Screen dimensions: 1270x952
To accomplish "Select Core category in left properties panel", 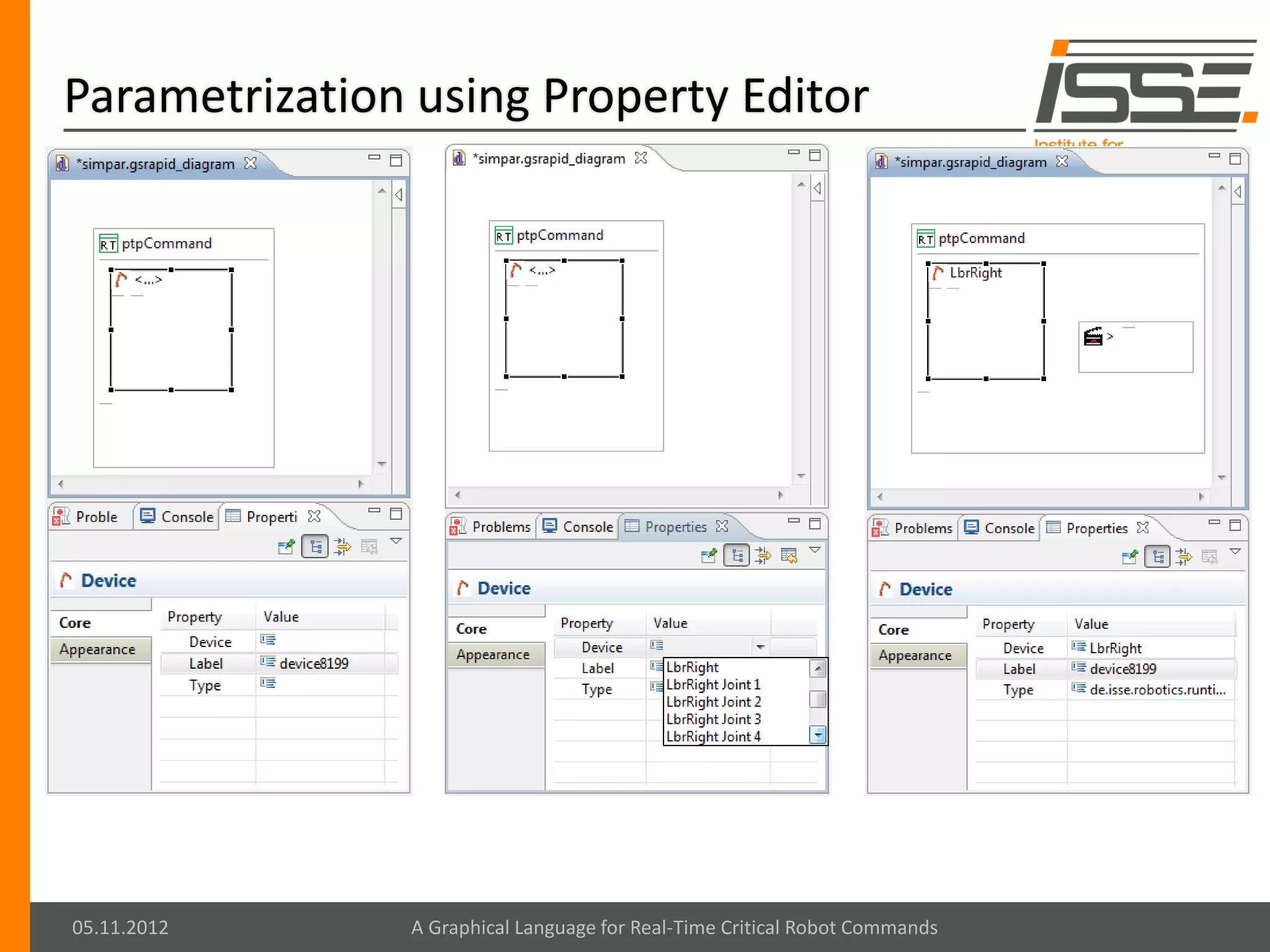I will tap(101, 623).
